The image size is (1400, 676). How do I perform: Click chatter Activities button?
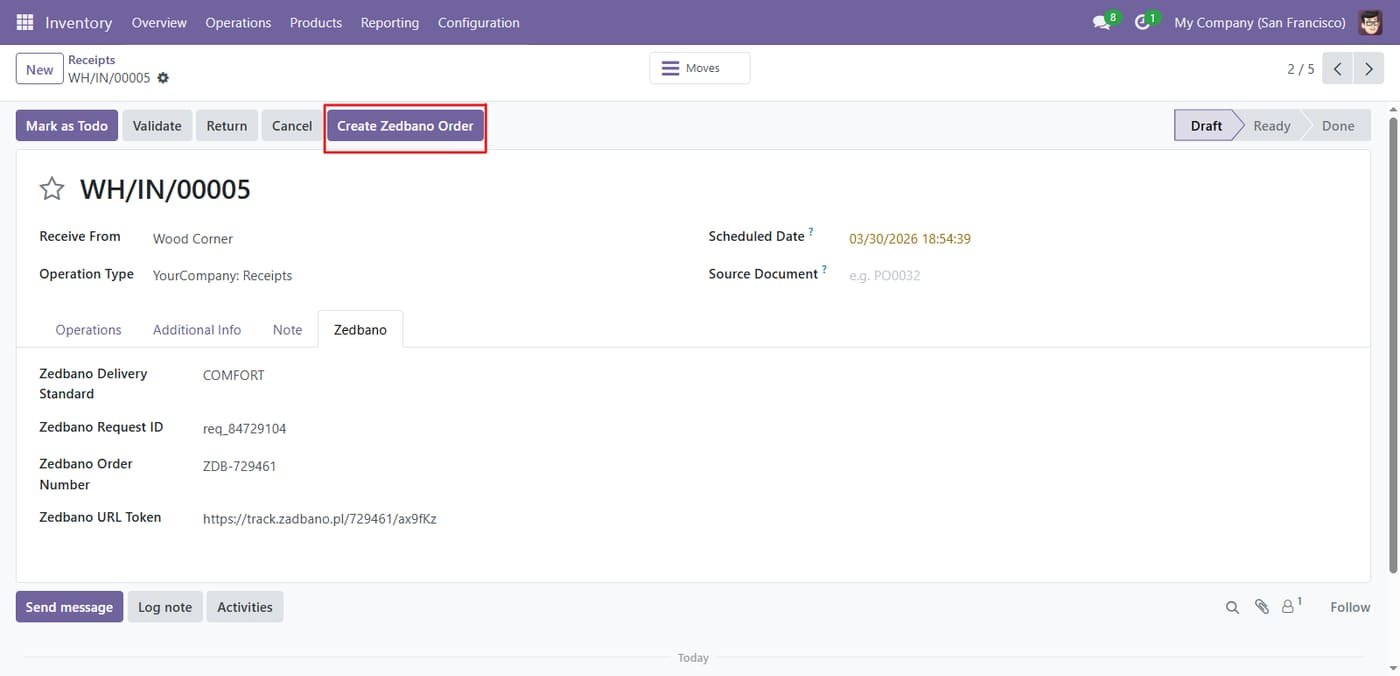(x=245, y=607)
